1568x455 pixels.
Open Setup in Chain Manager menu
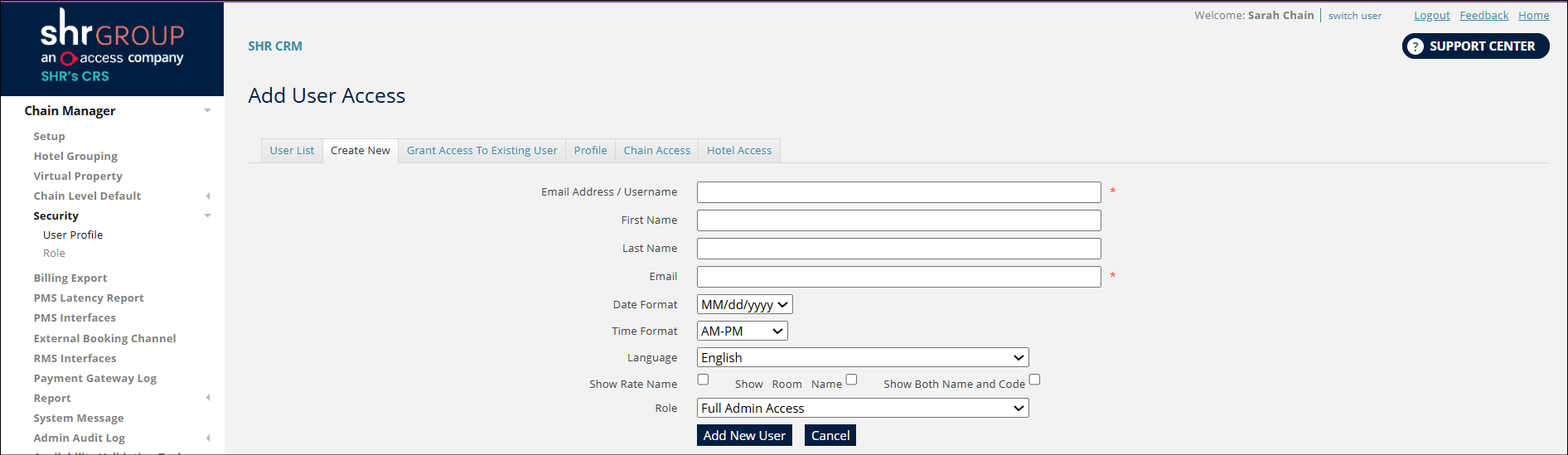click(x=49, y=136)
